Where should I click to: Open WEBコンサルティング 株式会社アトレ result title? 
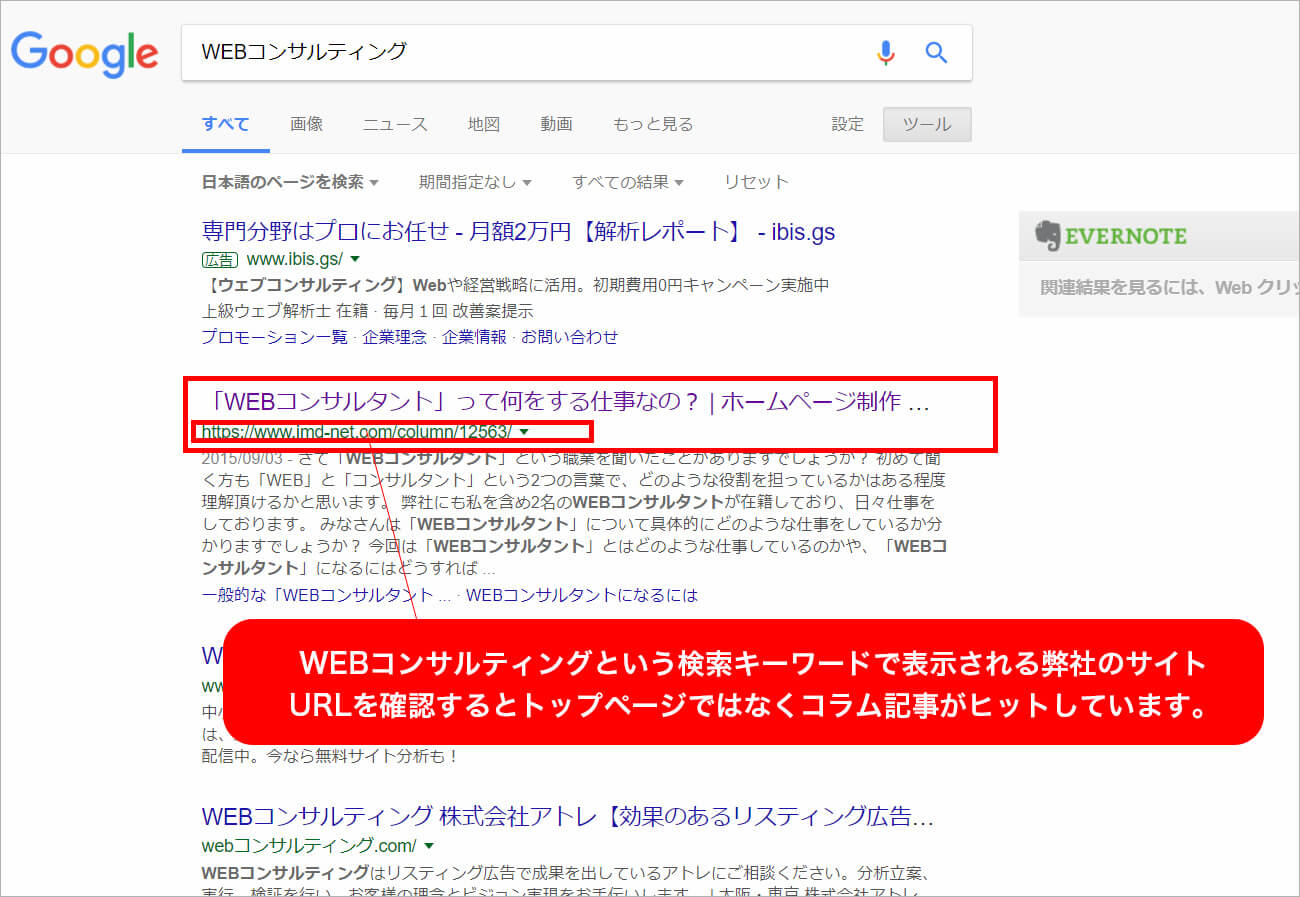tap(568, 816)
